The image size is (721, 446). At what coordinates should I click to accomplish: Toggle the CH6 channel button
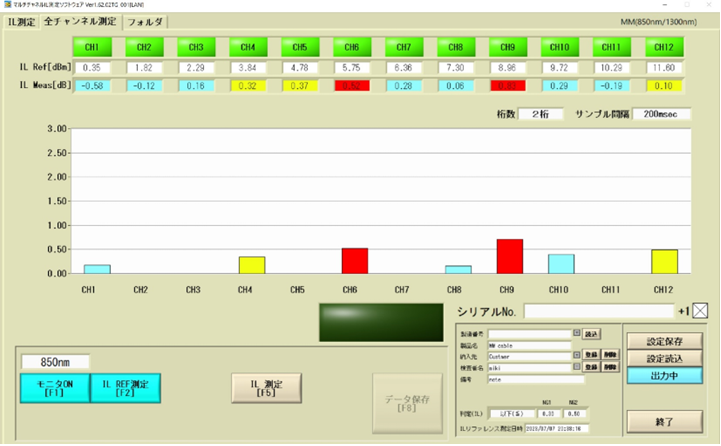[351, 47]
